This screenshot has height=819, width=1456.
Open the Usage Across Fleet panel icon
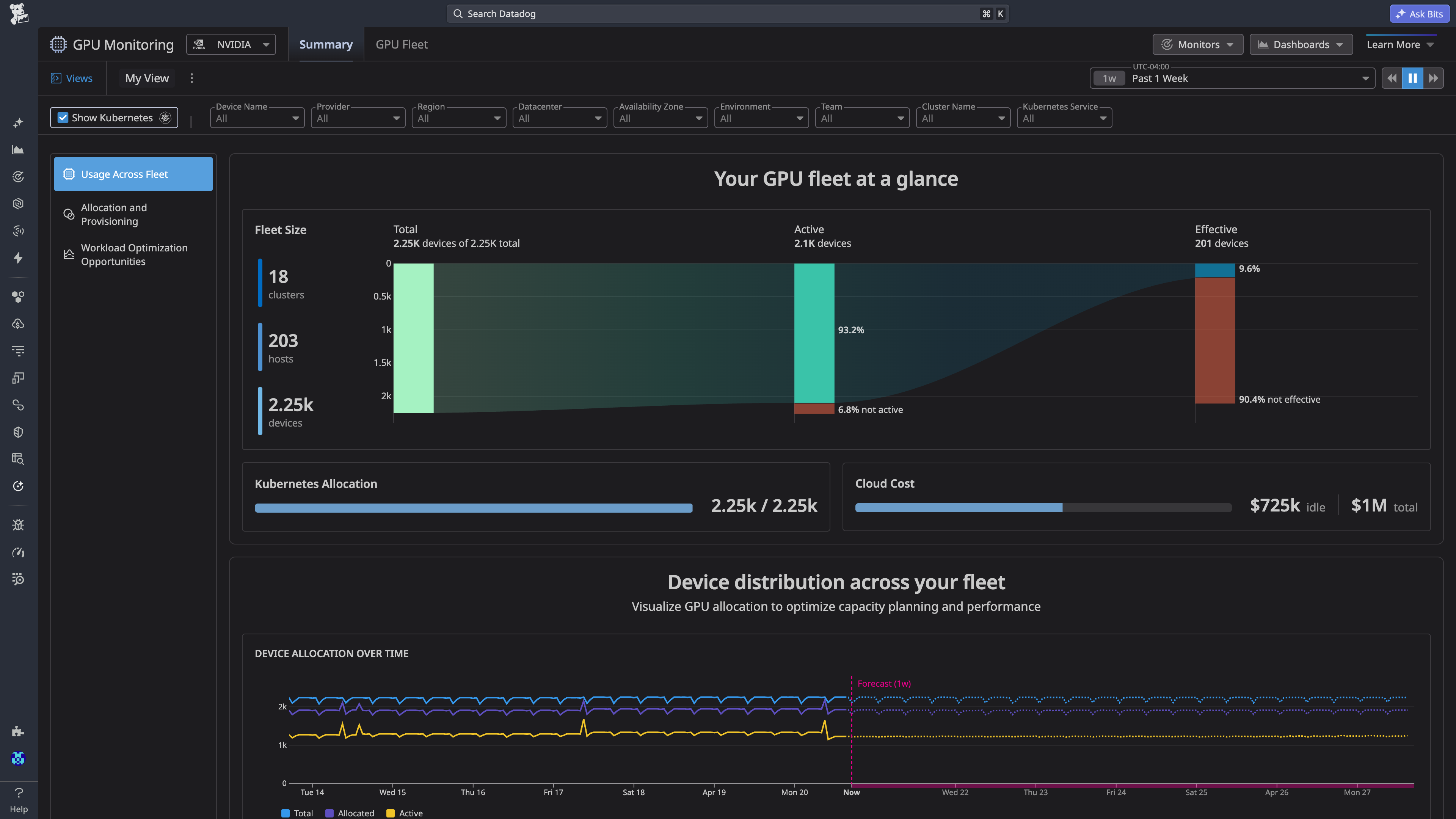coord(68,174)
